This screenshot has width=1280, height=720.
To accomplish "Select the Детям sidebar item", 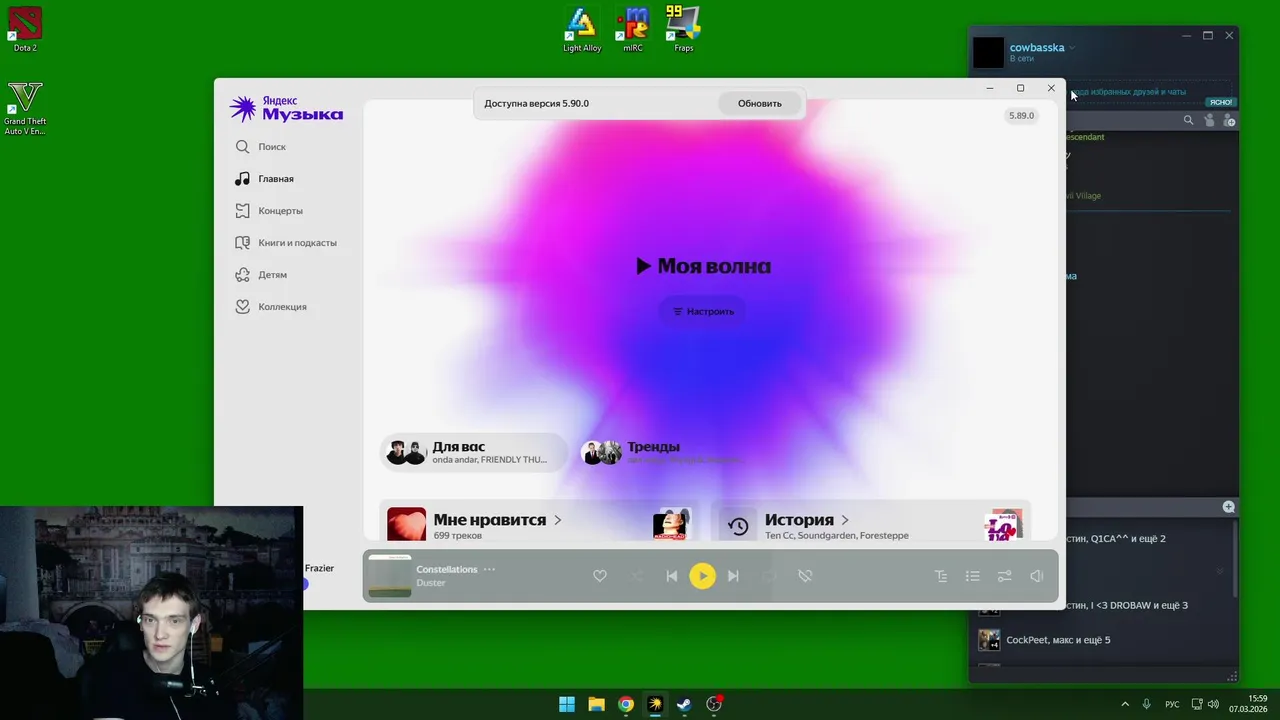I will 260,275.
